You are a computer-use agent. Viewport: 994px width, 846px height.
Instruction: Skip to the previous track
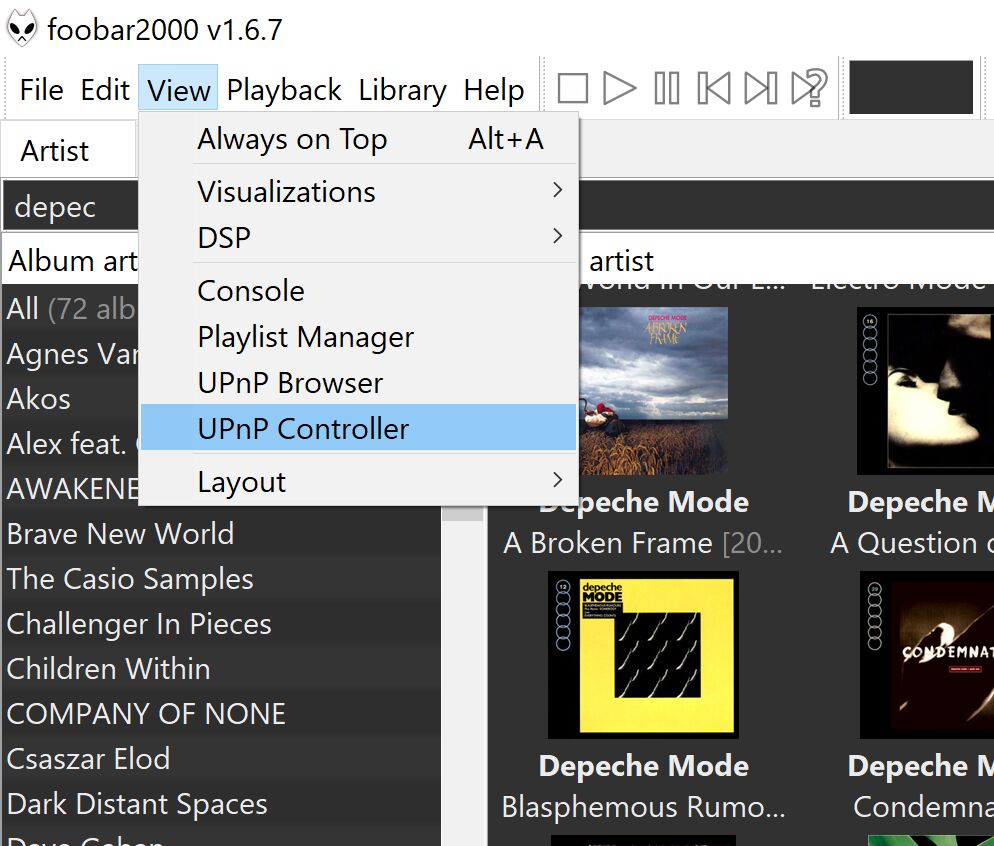pos(714,88)
